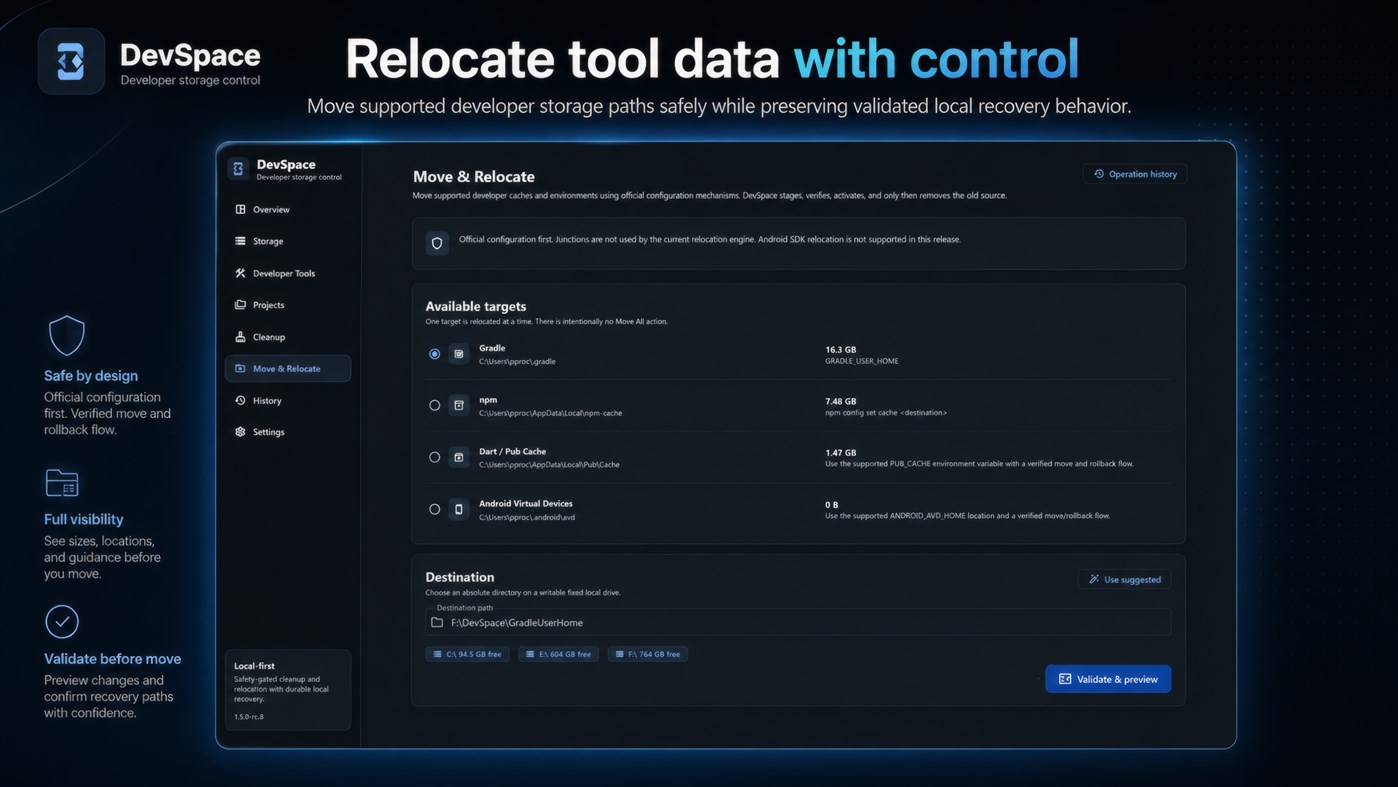The image size is (1398, 787).
Task: Click the small DevSpace logo in the sidebar
Action: (x=238, y=169)
